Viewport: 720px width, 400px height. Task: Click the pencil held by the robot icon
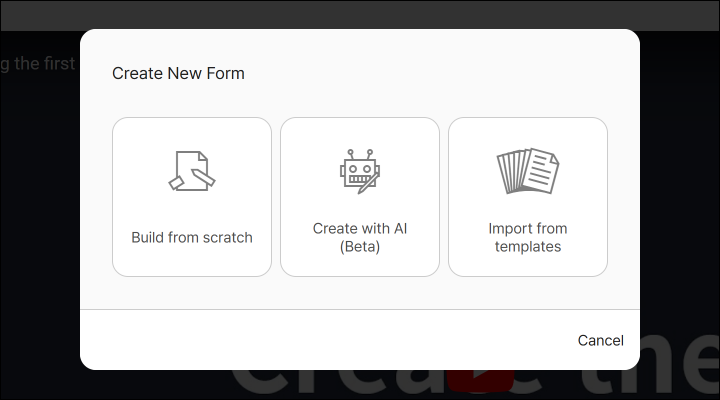click(x=370, y=184)
